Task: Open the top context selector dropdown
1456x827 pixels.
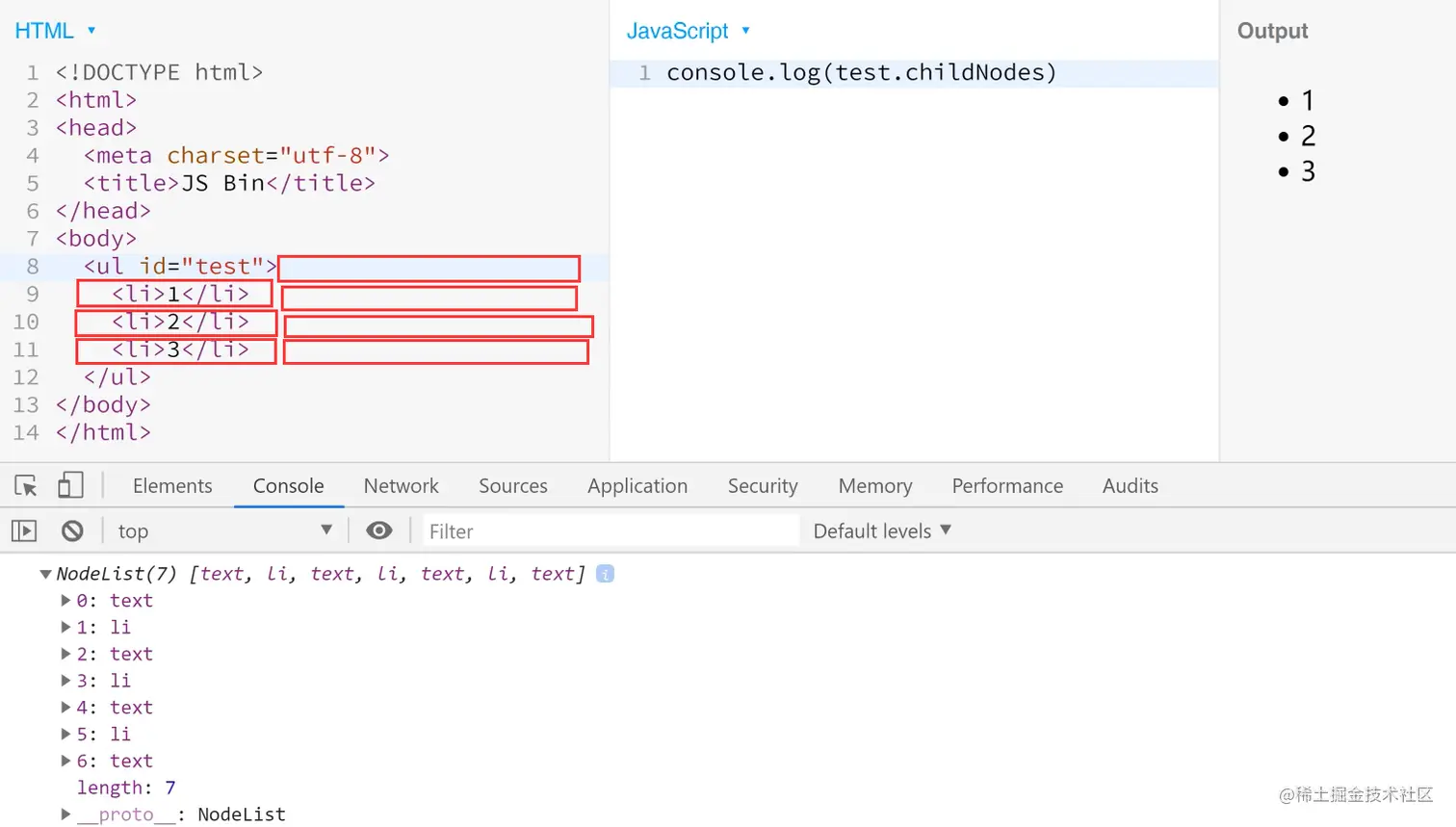Action: pos(225,530)
